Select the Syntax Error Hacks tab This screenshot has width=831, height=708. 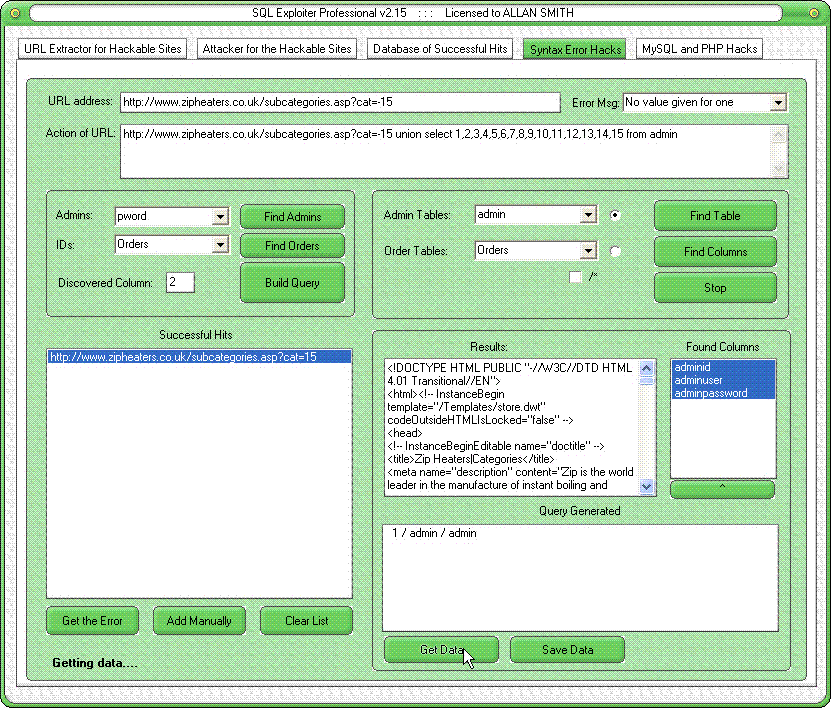[x=575, y=49]
